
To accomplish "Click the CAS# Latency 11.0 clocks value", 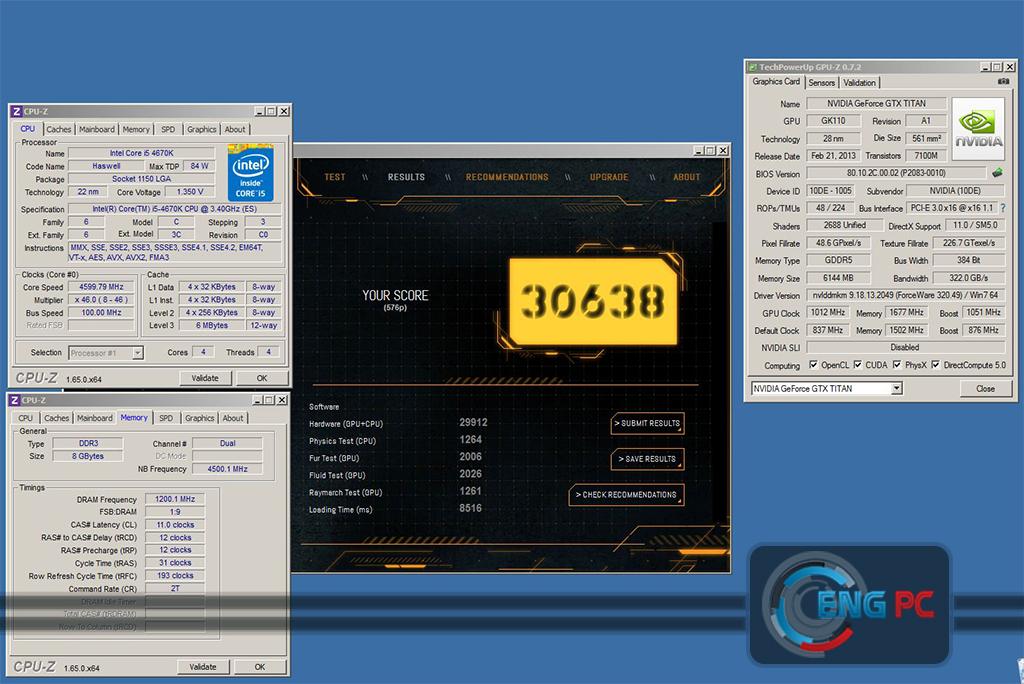I will pos(174,525).
